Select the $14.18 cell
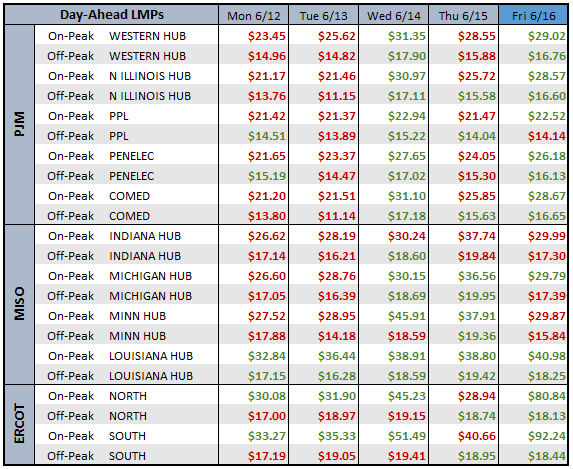The height and width of the screenshot is (469, 573). tap(336, 336)
